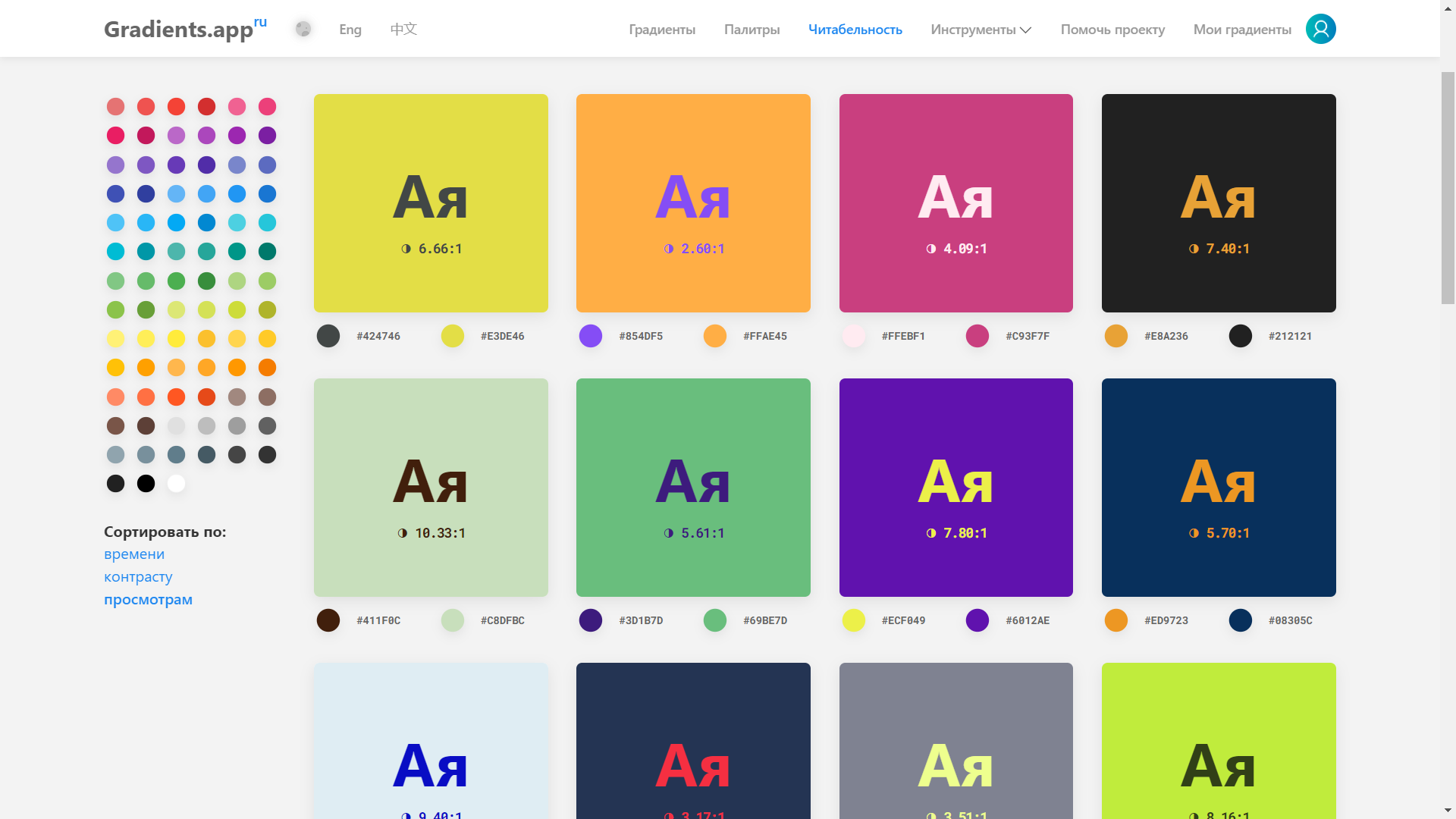Click contrast icon beside 7.40:1 ratio

(x=1194, y=249)
